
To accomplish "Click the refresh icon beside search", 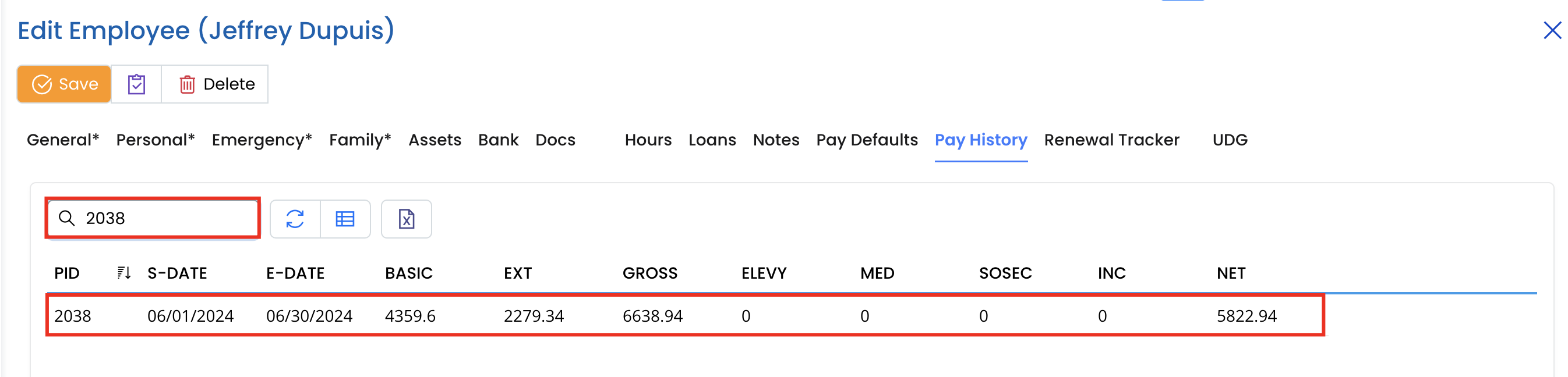I will [x=295, y=219].
